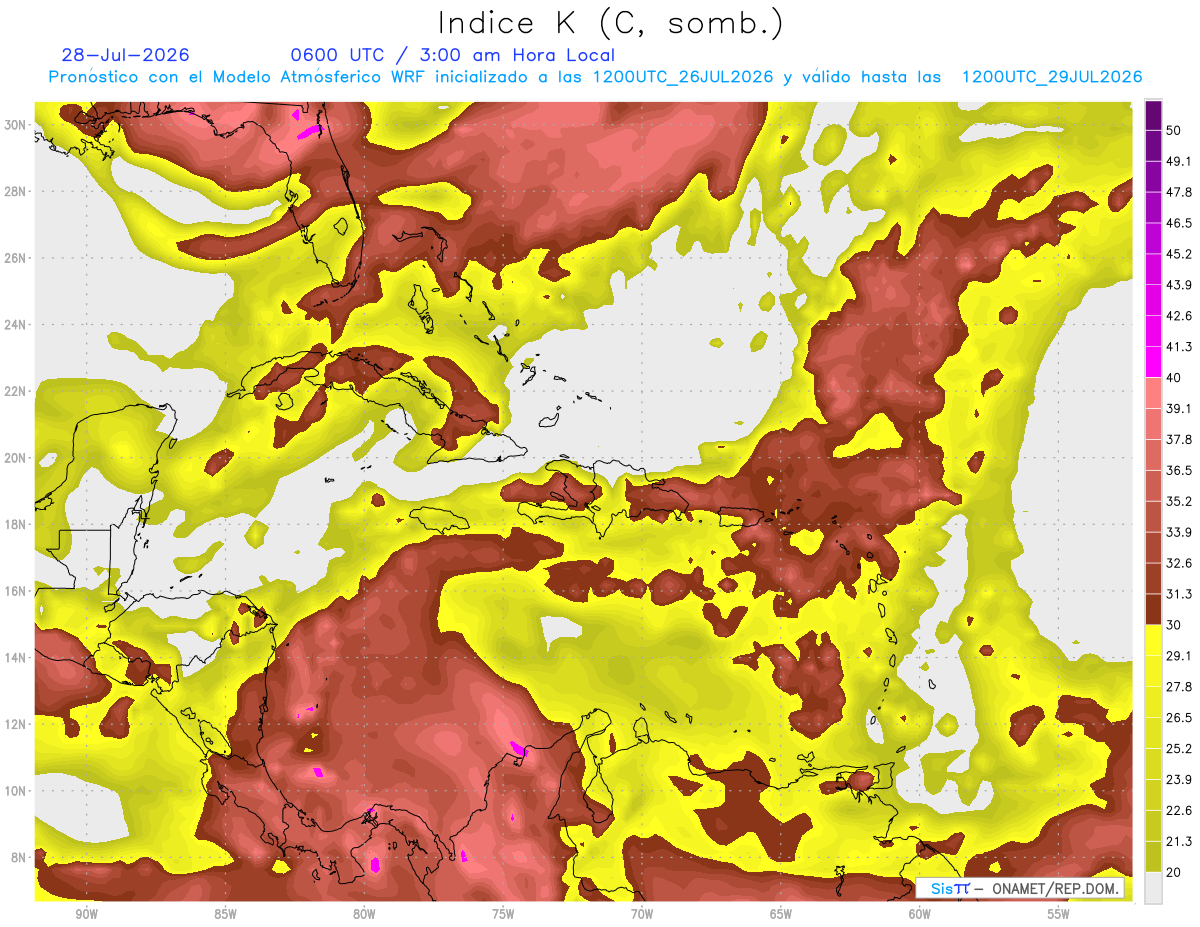Click the color scale value 22.6
This screenshot has width=1200, height=927.
coord(1178,811)
